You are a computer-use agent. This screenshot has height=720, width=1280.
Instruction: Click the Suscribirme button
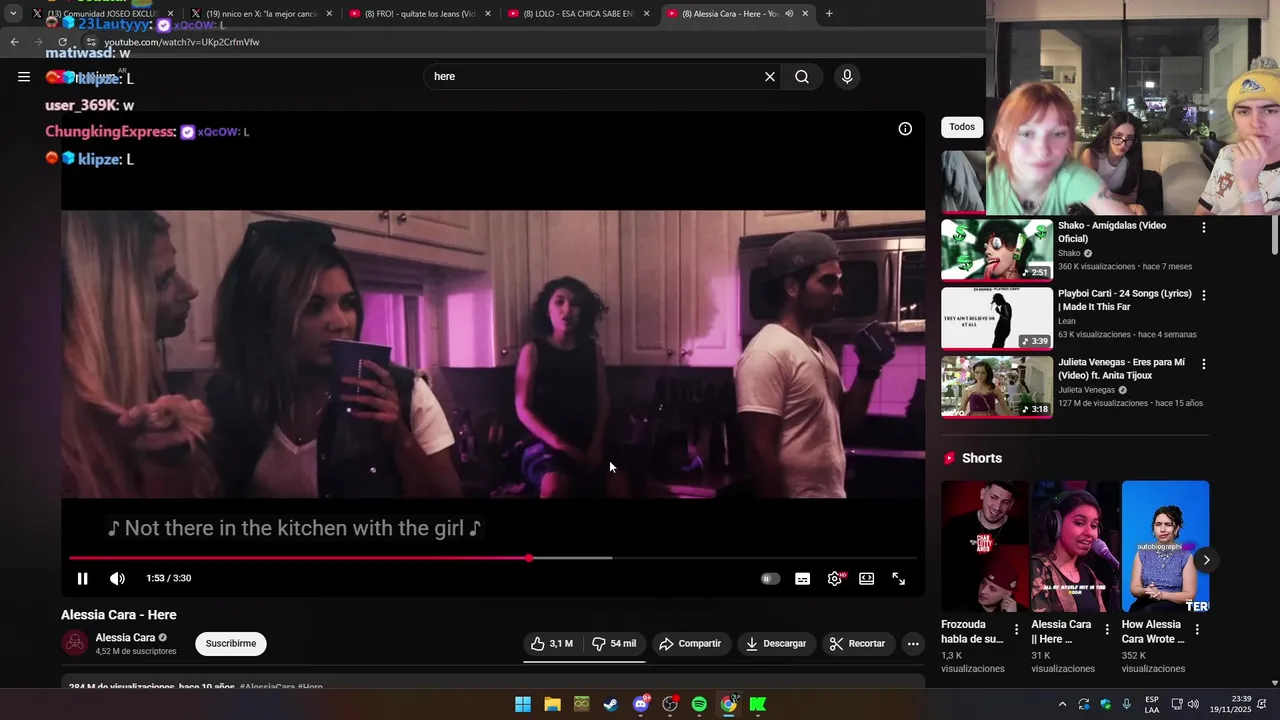pyautogui.click(x=231, y=644)
